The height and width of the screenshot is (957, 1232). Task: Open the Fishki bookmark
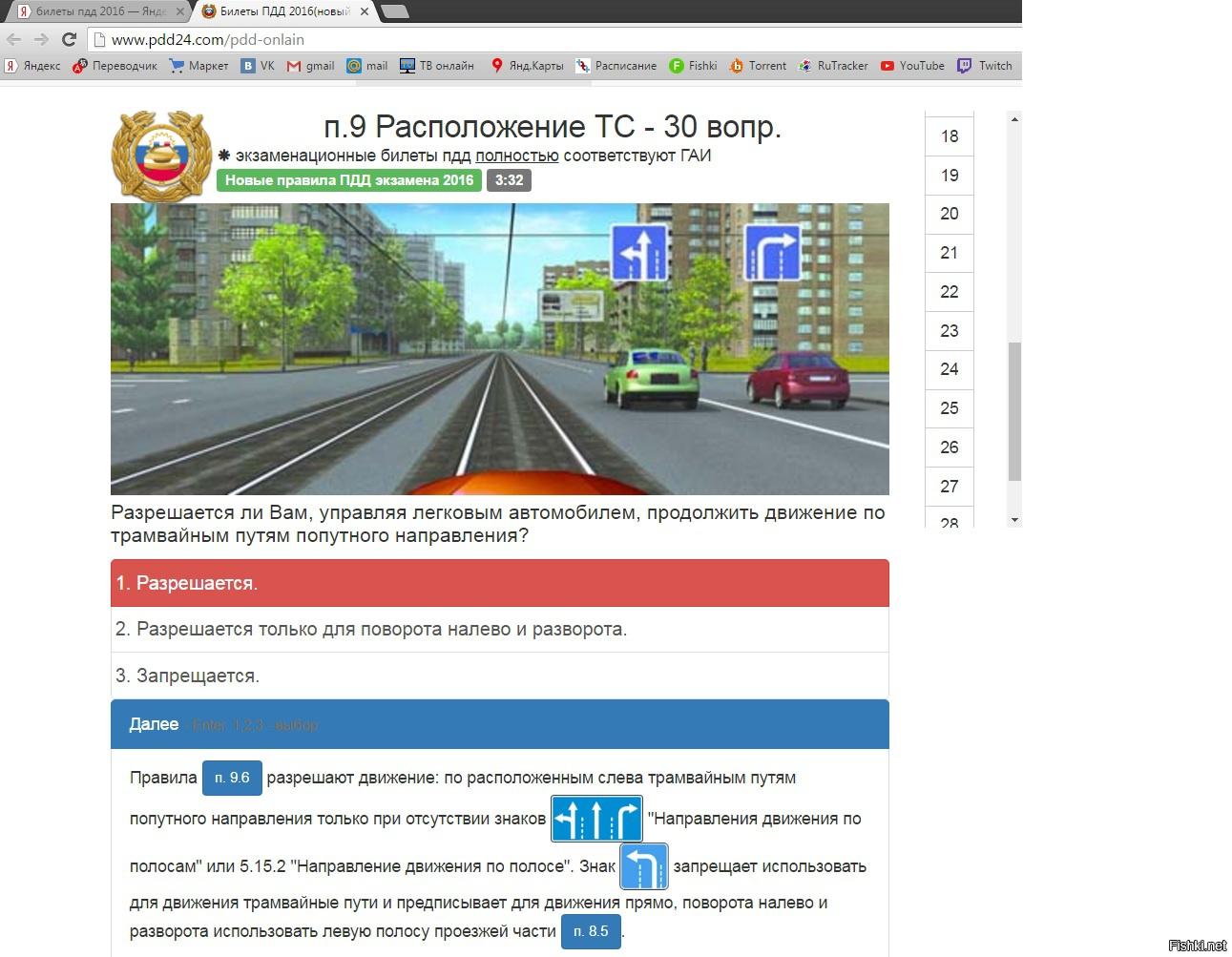tap(693, 66)
